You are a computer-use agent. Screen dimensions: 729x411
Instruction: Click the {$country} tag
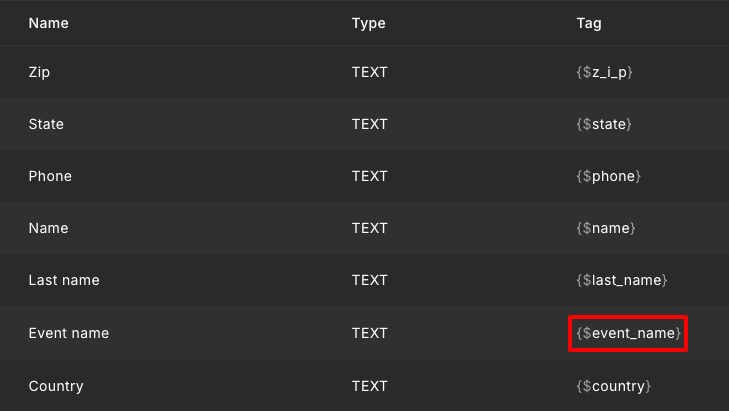(614, 386)
